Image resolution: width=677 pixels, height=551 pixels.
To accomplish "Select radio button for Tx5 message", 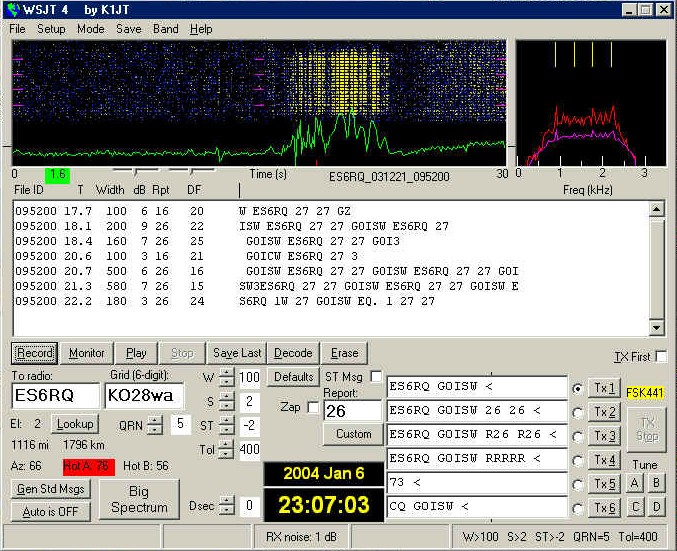I will coord(577,485).
